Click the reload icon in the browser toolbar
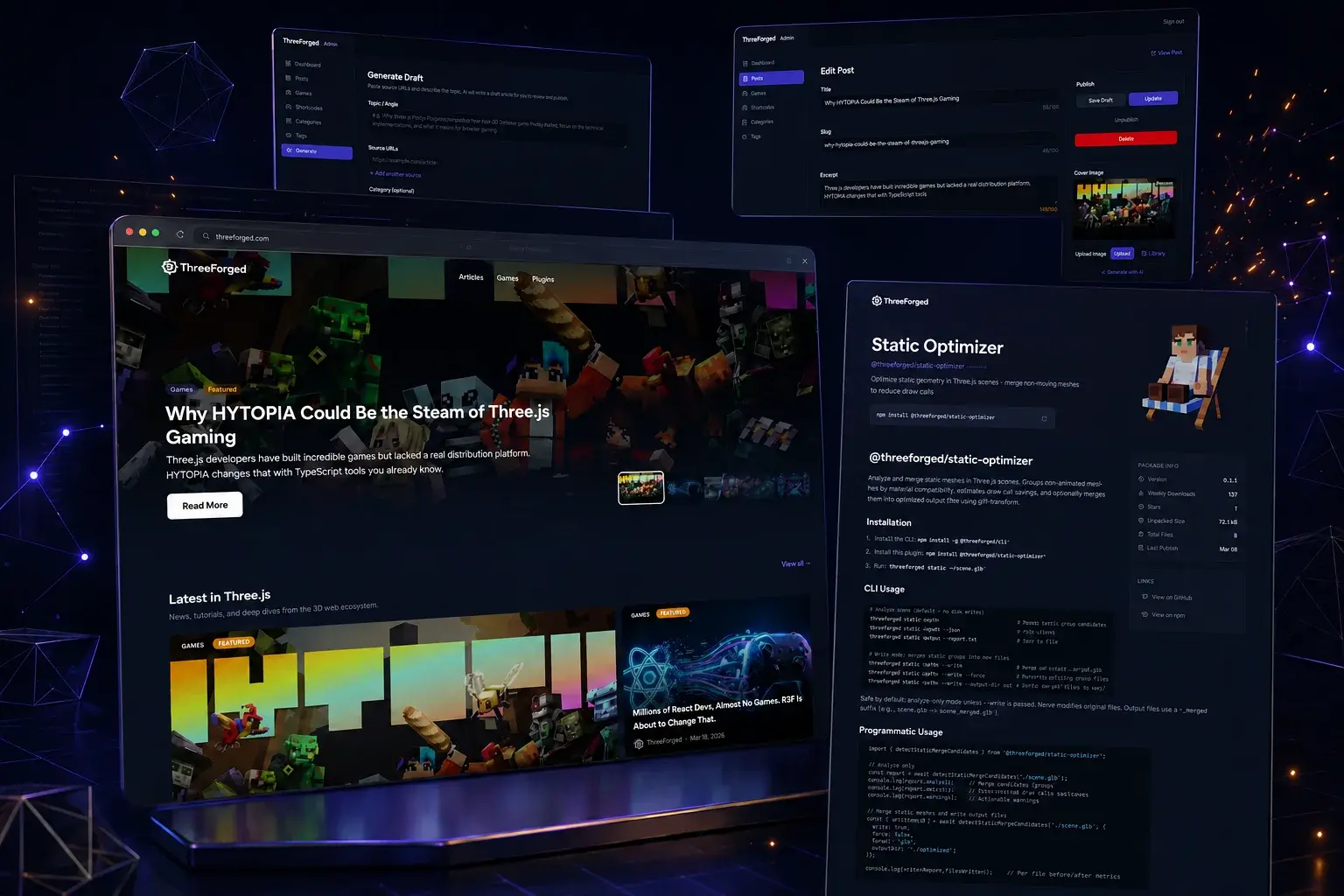Image resolution: width=1344 pixels, height=896 pixels. (180, 234)
